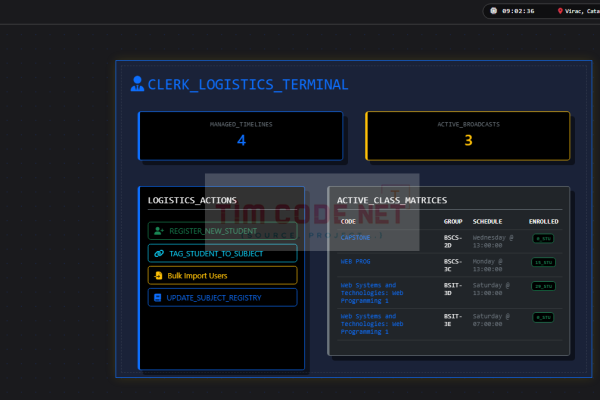
Task: Open the Web Systems class for BSIT-3D
Action: (x=372, y=293)
